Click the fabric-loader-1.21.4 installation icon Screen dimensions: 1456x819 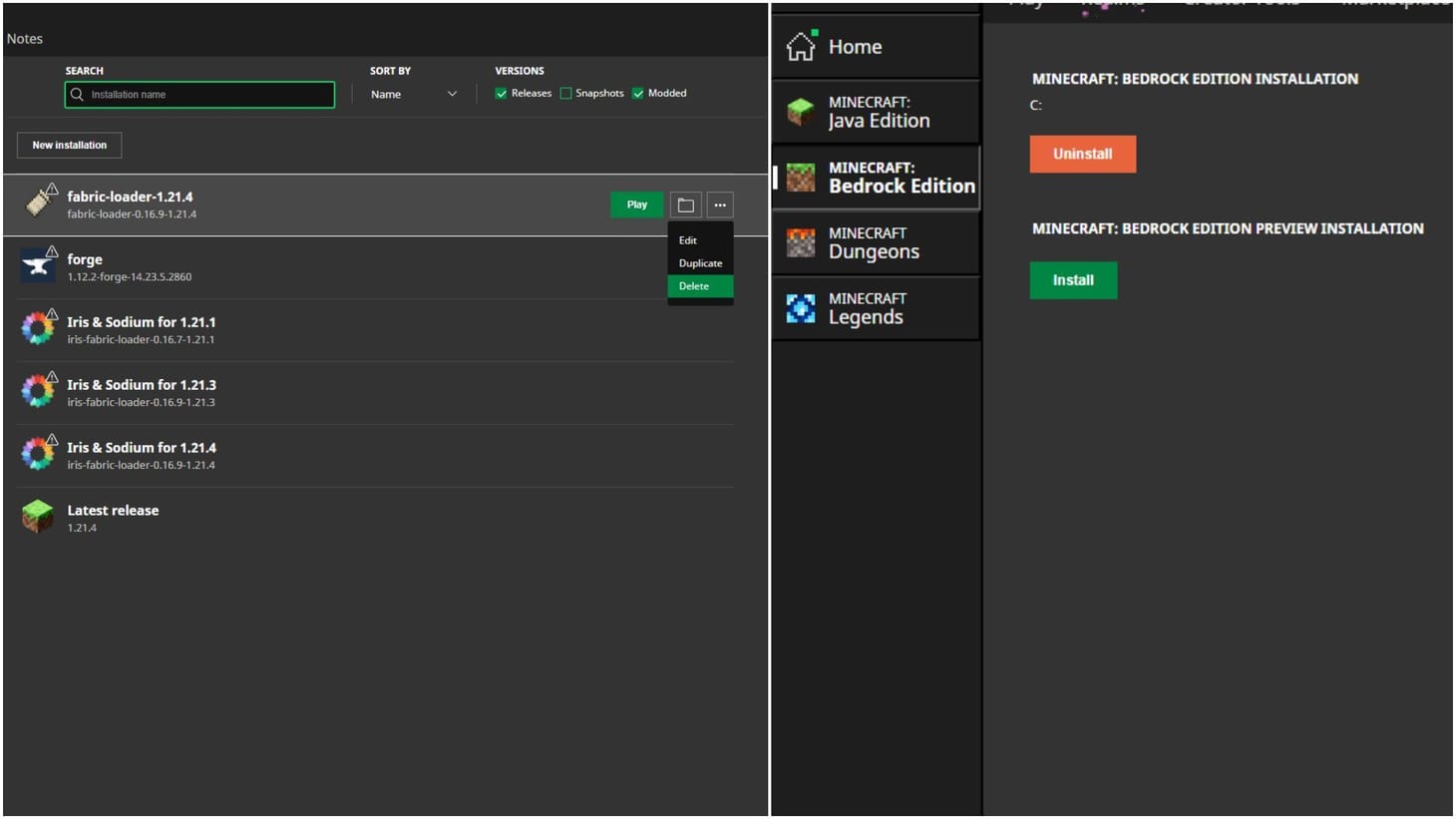(40, 203)
